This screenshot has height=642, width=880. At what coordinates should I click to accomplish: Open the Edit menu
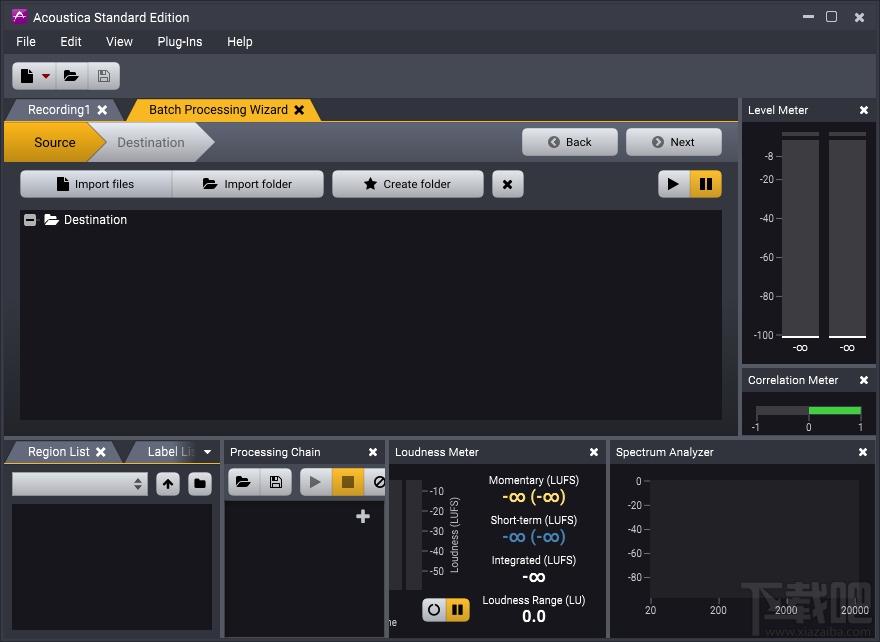pyautogui.click(x=71, y=42)
